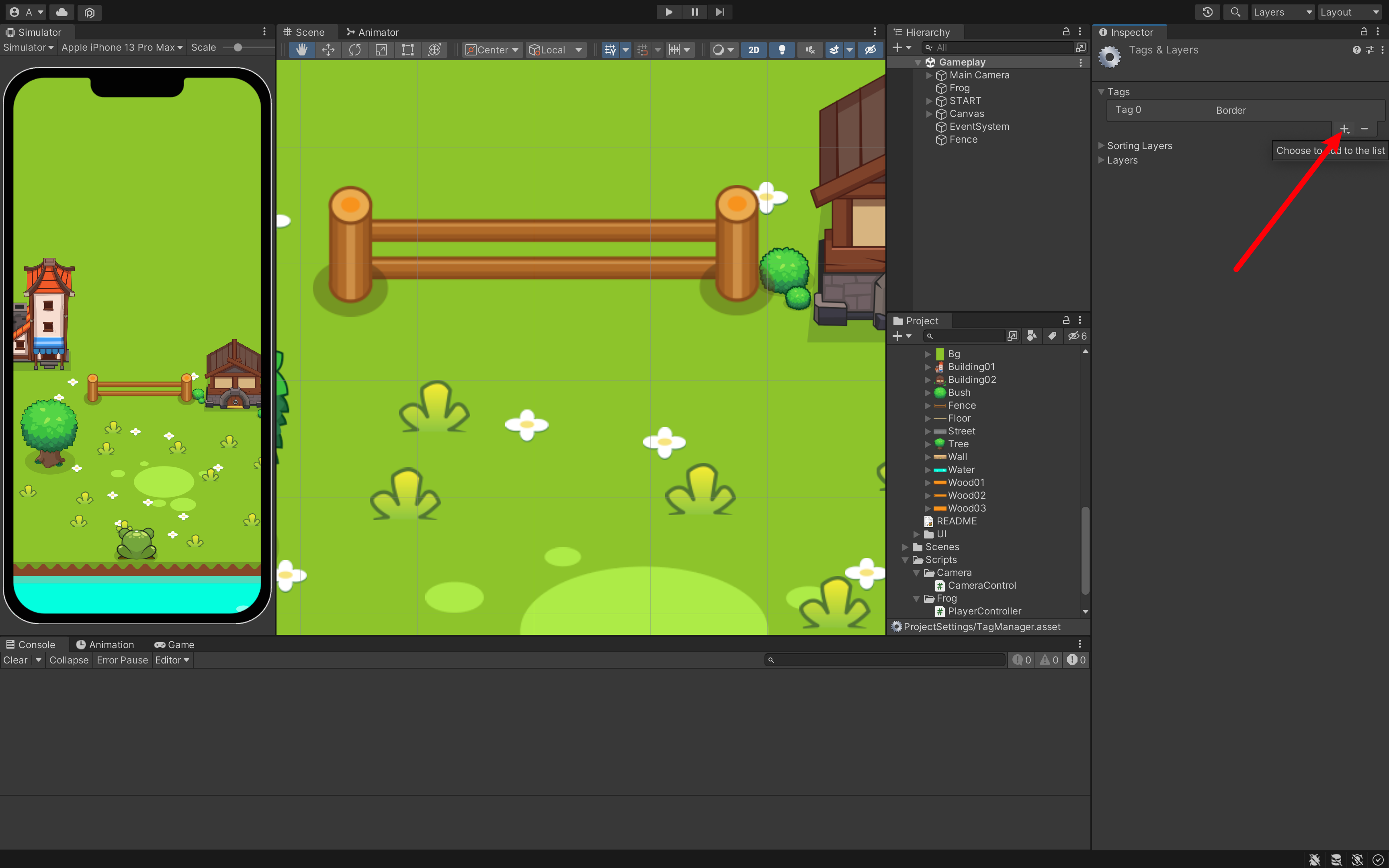1389x868 pixels.
Task: Toggle Collapse in Console
Action: tap(68, 660)
